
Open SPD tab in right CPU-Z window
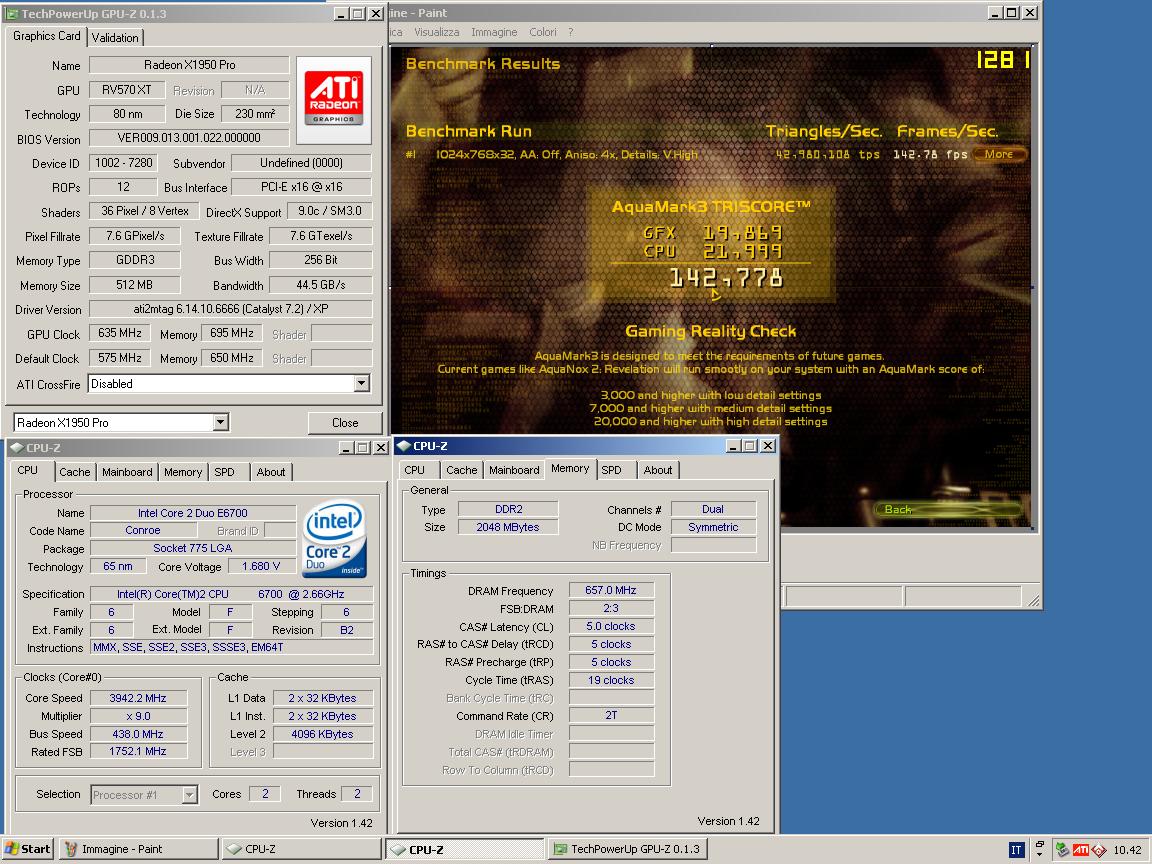click(x=611, y=470)
